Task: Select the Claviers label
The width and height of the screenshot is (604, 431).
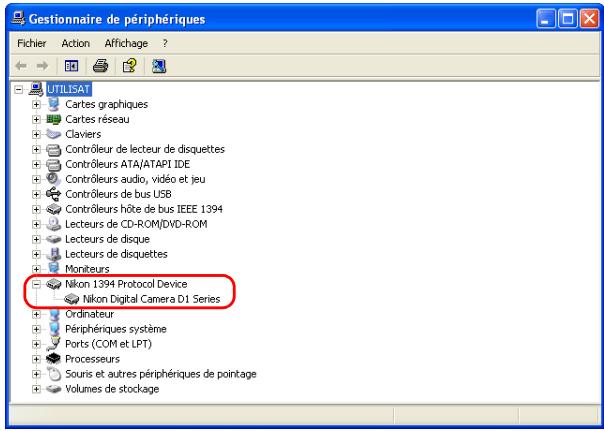Action: point(83,134)
